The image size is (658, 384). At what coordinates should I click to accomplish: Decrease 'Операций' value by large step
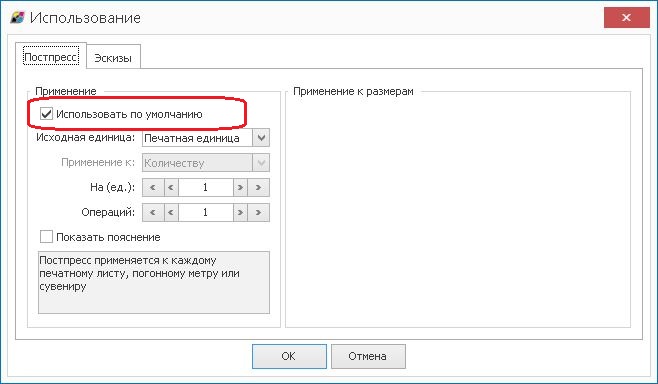153,212
